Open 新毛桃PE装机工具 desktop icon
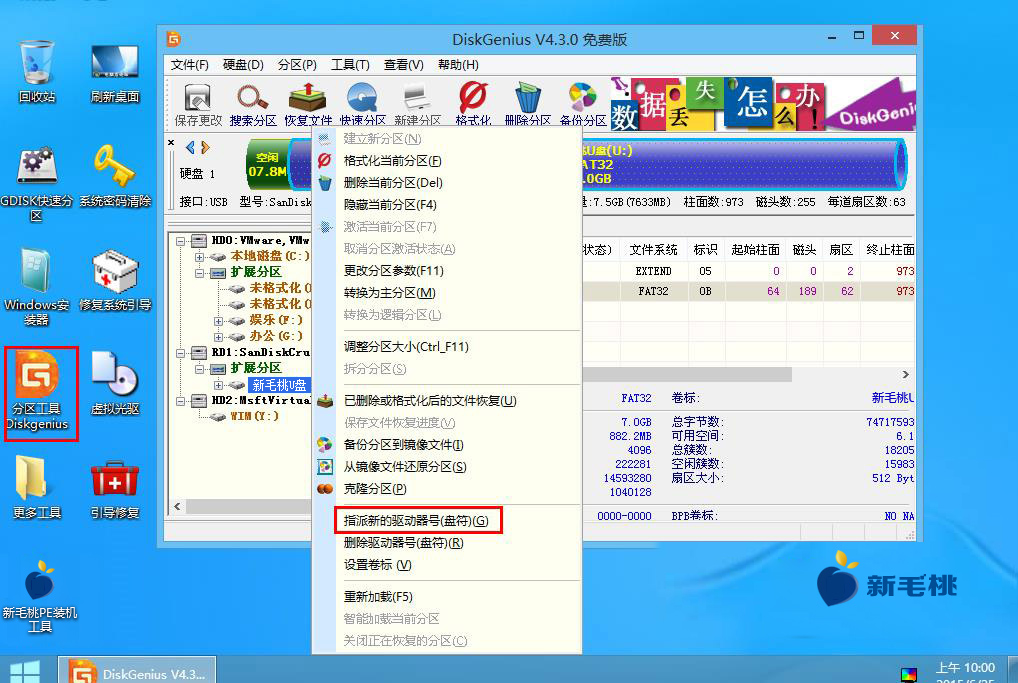Image resolution: width=1018 pixels, height=683 pixels. (40, 596)
